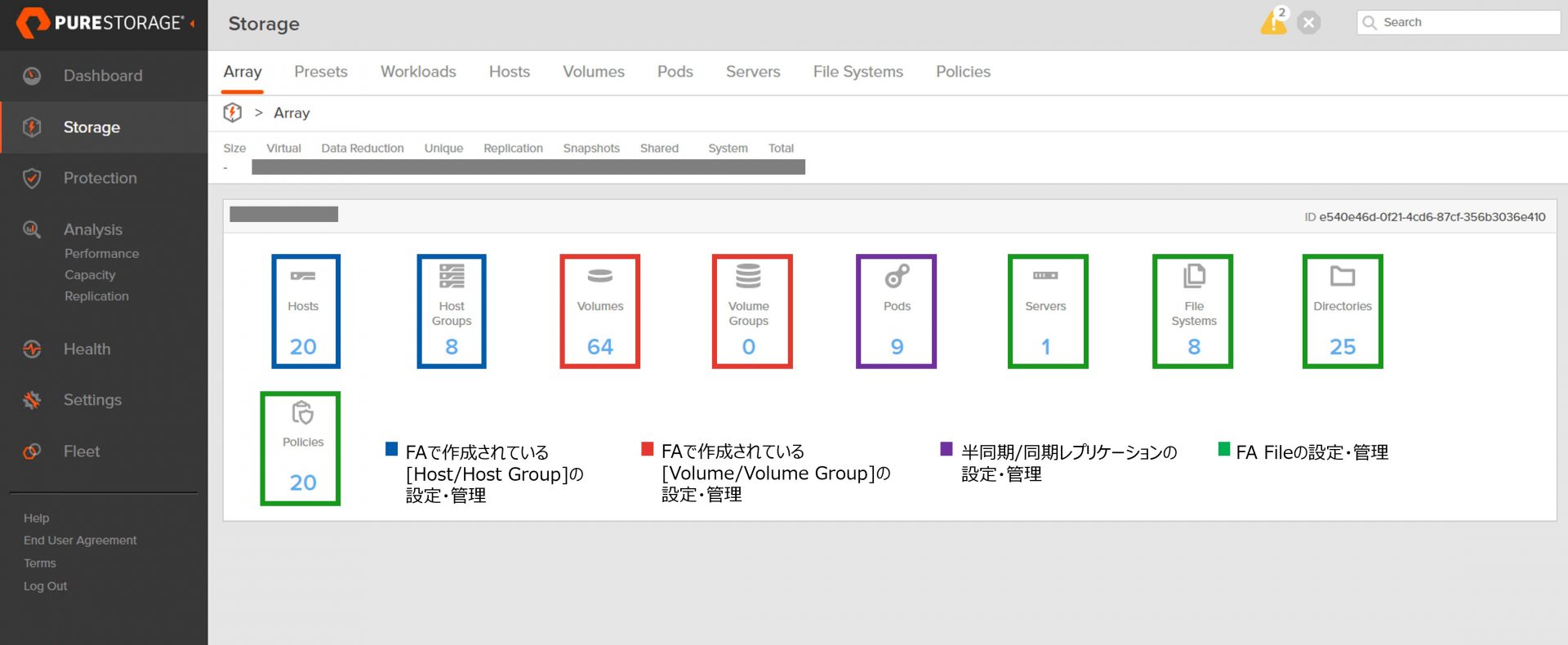Click the array breadcrumb home icon

point(233,113)
